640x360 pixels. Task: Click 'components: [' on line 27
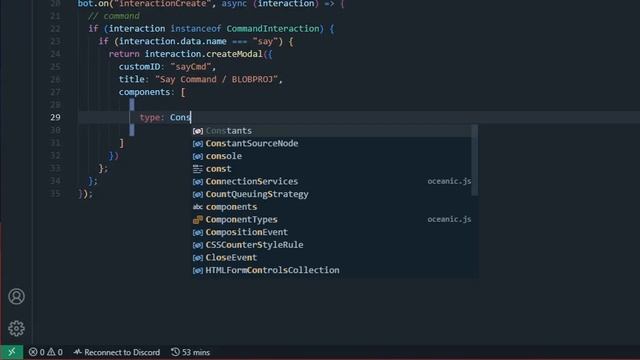point(152,92)
